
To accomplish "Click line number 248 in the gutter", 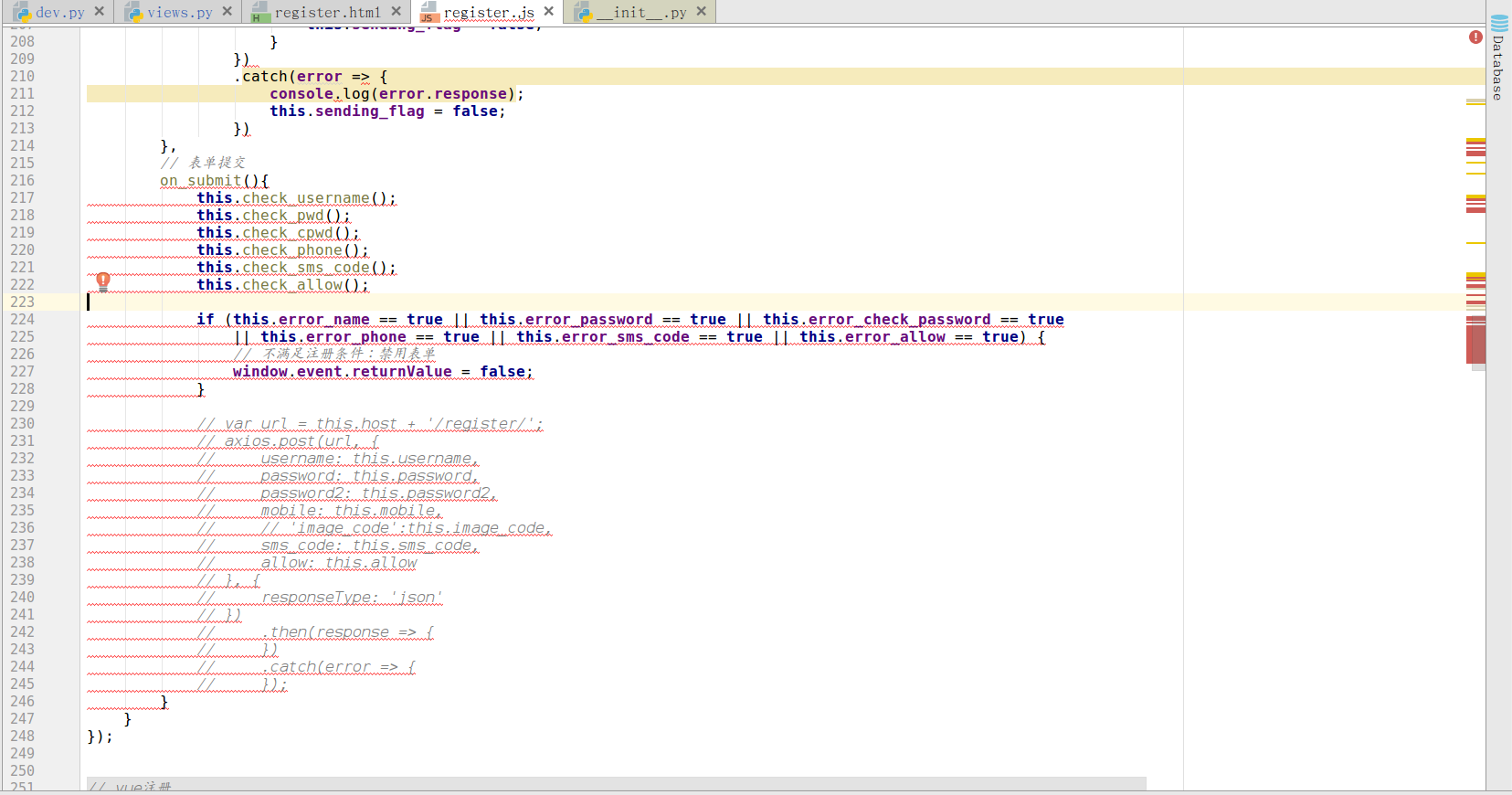I will 23,737.
